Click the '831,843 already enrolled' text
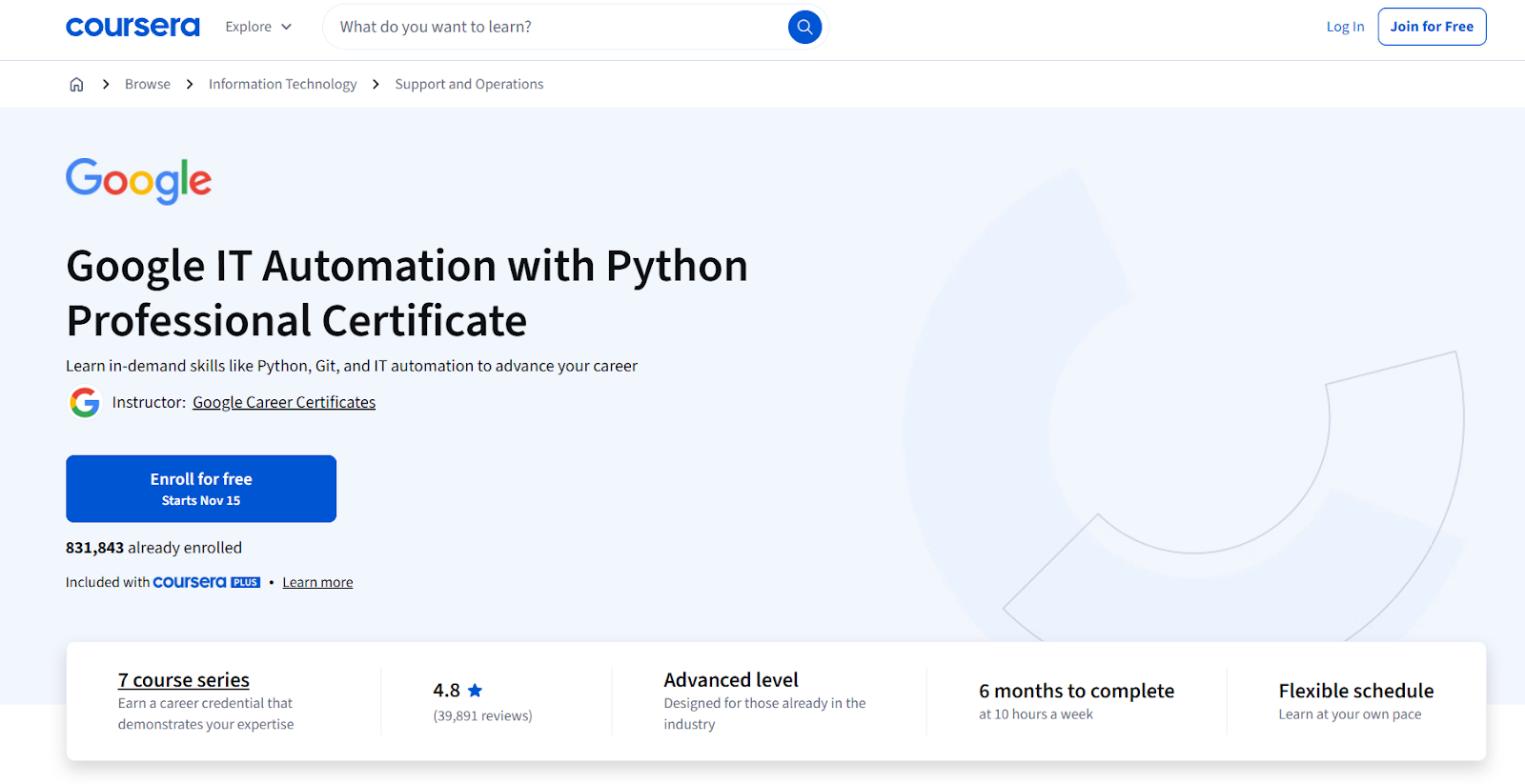 tap(153, 548)
